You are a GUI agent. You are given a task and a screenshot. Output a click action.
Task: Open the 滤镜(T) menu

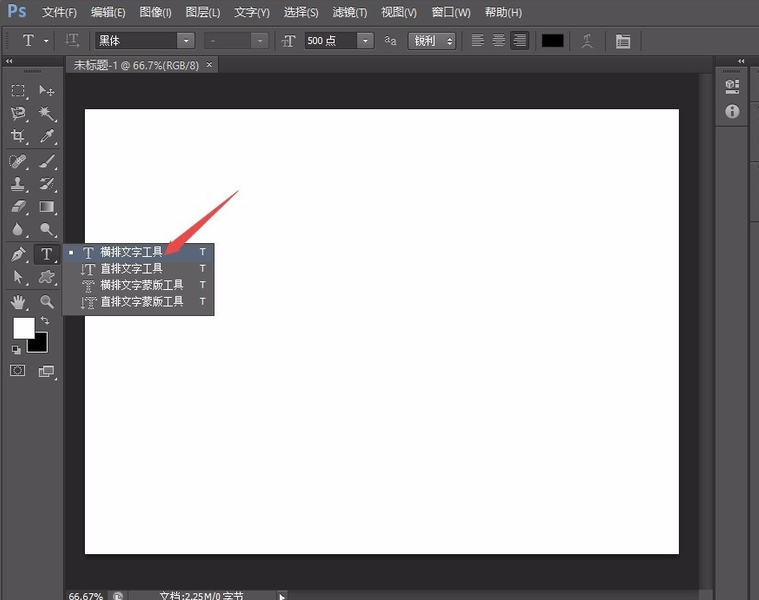349,12
